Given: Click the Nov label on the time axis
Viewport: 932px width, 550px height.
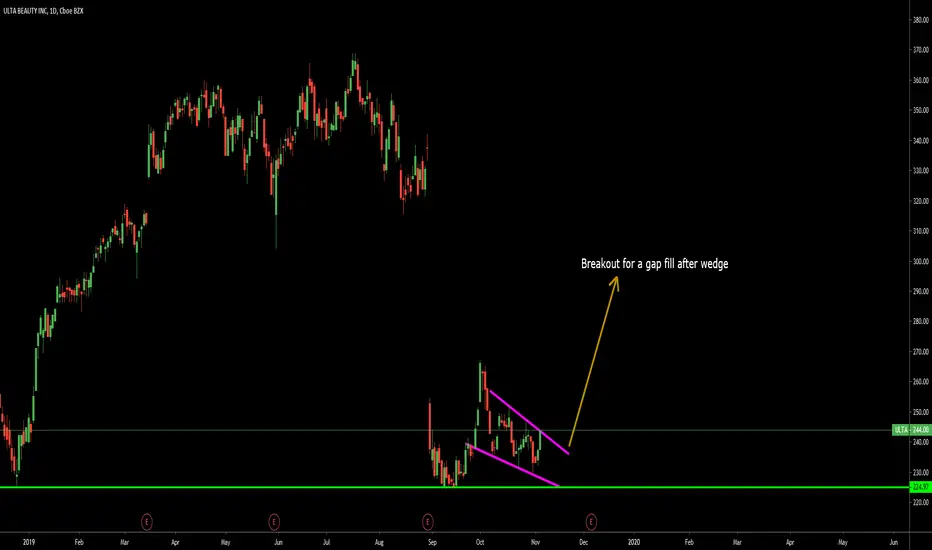Looking at the screenshot, I should pyautogui.click(x=535, y=542).
